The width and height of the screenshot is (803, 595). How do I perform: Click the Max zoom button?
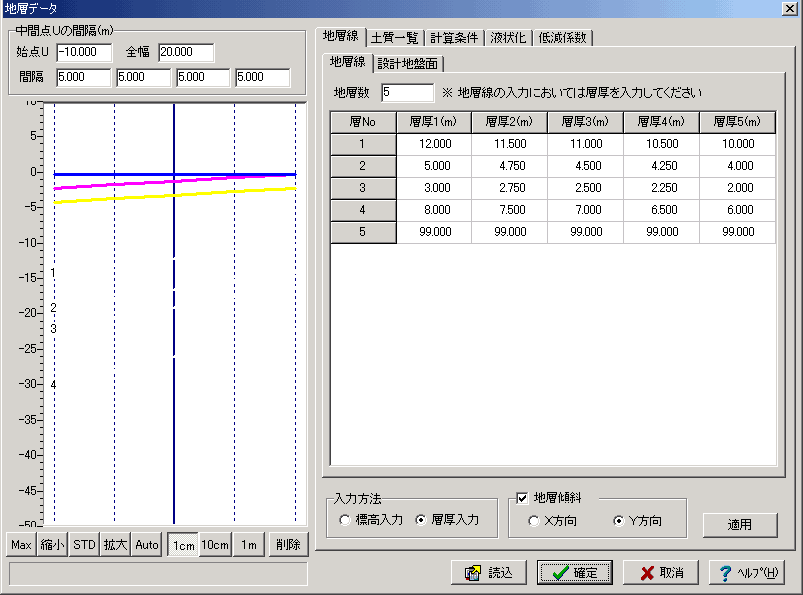[x=21, y=545]
